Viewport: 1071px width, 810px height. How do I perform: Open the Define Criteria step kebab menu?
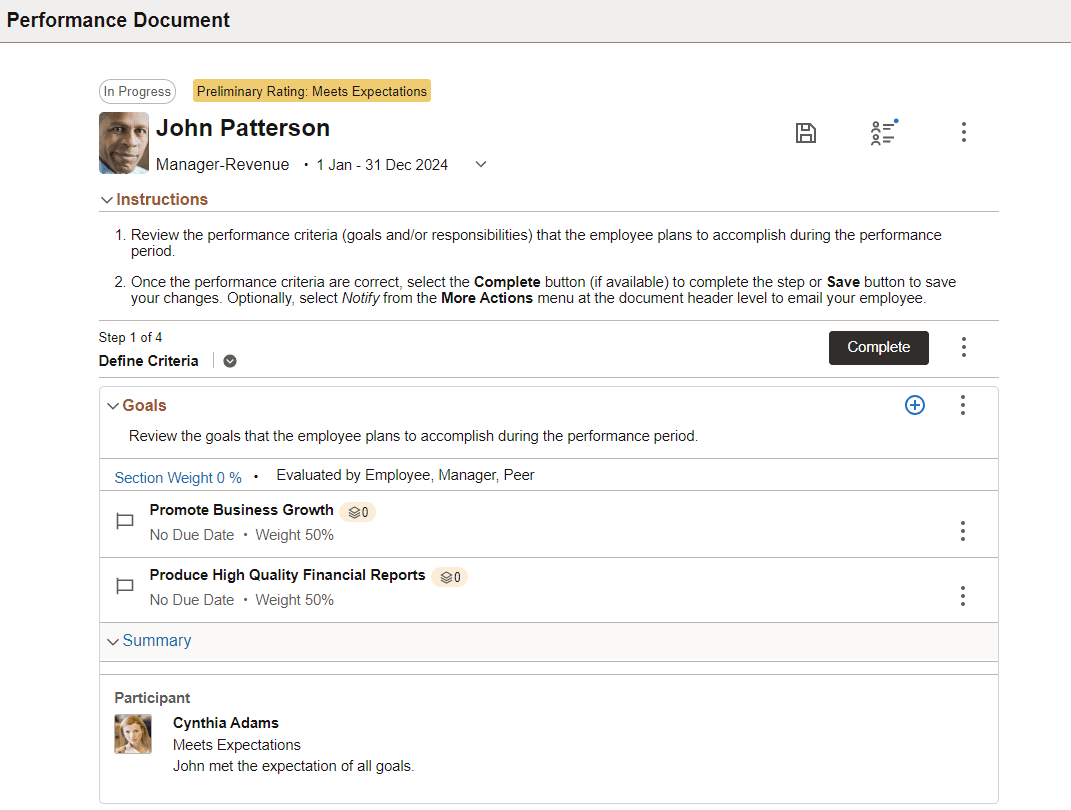click(963, 347)
